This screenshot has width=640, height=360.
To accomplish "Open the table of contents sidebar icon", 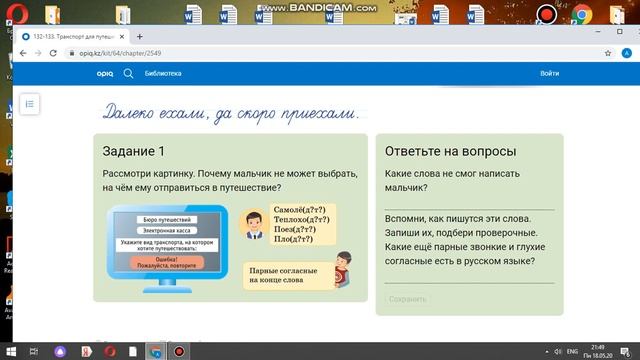I will pyautogui.click(x=29, y=104).
